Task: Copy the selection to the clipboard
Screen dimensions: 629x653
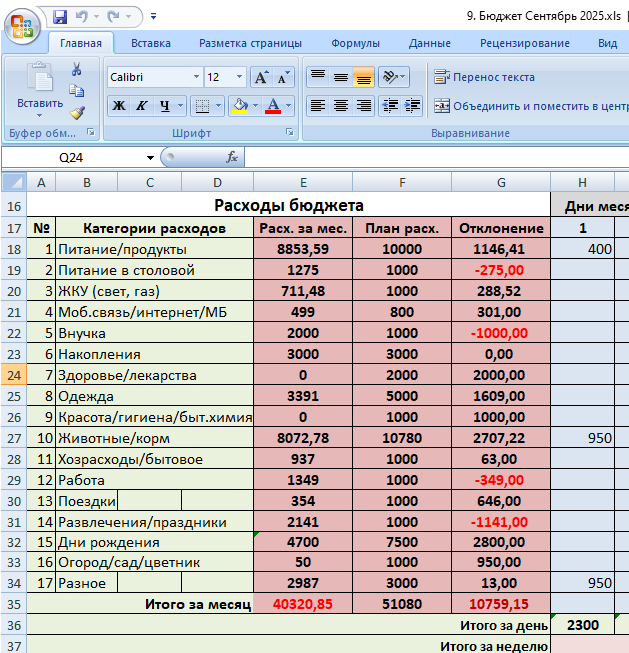Action: pyautogui.click(x=76, y=90)
